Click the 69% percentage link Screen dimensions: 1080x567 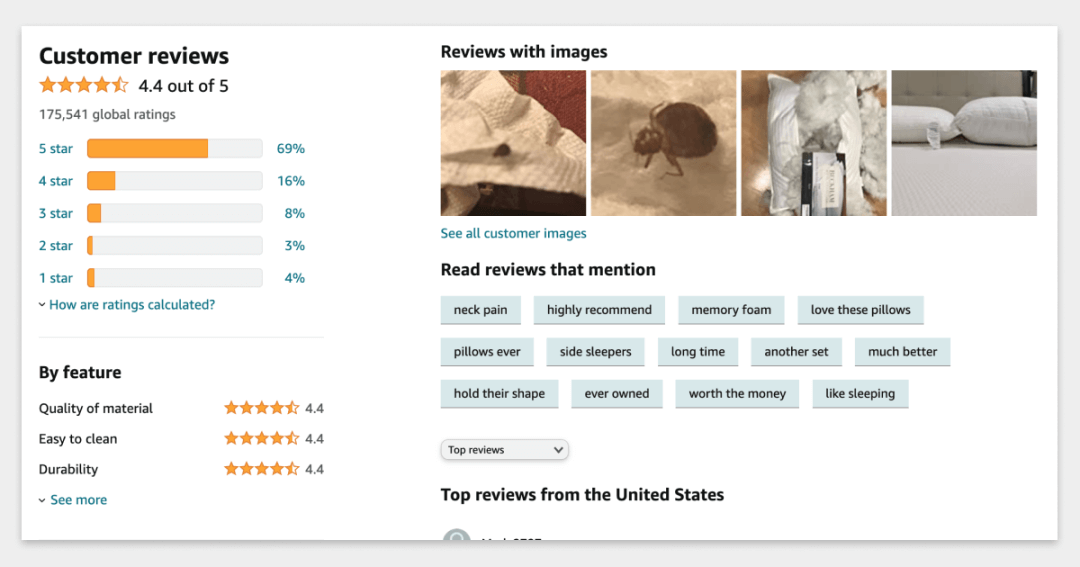pyautogui.click(x=291, y=149)
